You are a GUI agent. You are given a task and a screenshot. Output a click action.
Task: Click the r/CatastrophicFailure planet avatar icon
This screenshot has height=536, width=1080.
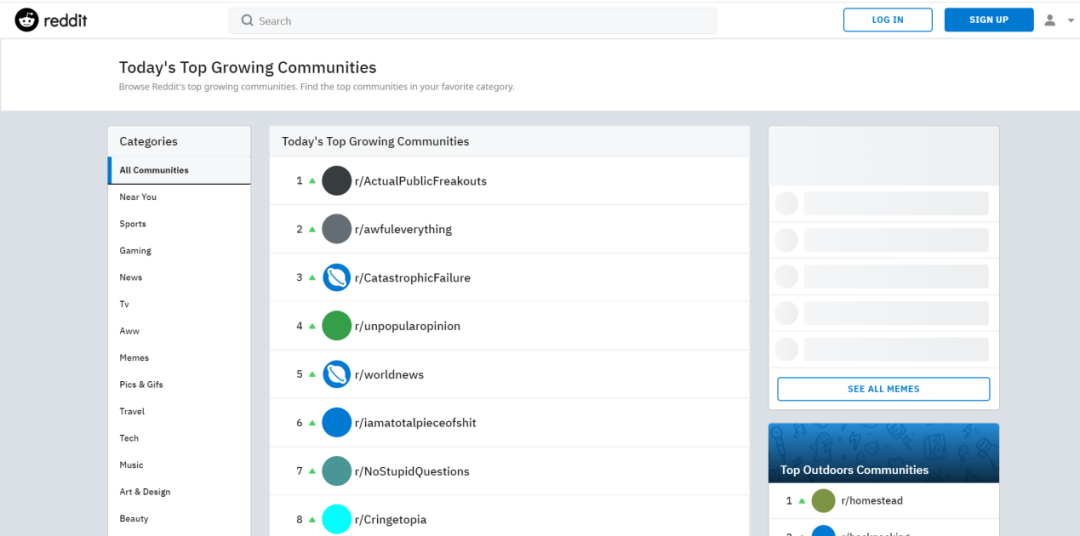(337, 278)
